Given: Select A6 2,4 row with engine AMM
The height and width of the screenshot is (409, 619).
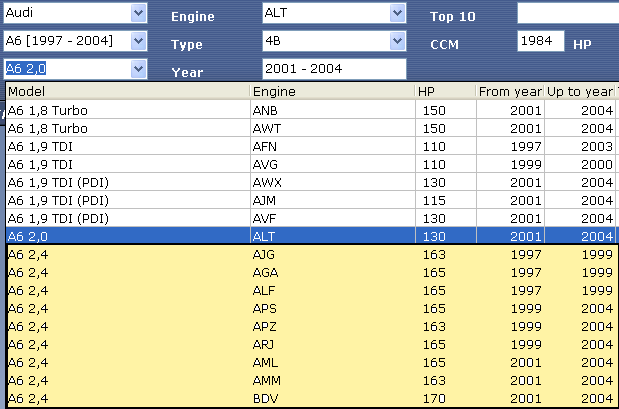Looking at the screenshot, I should [313, 381].
